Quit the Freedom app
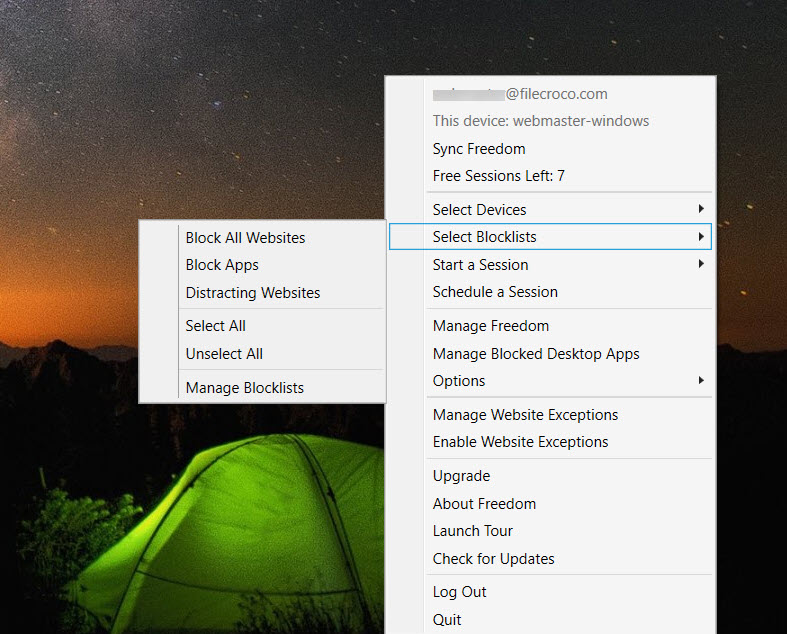Screen dimensions: 787x634 pyautogui.click(x=550, y=620)
